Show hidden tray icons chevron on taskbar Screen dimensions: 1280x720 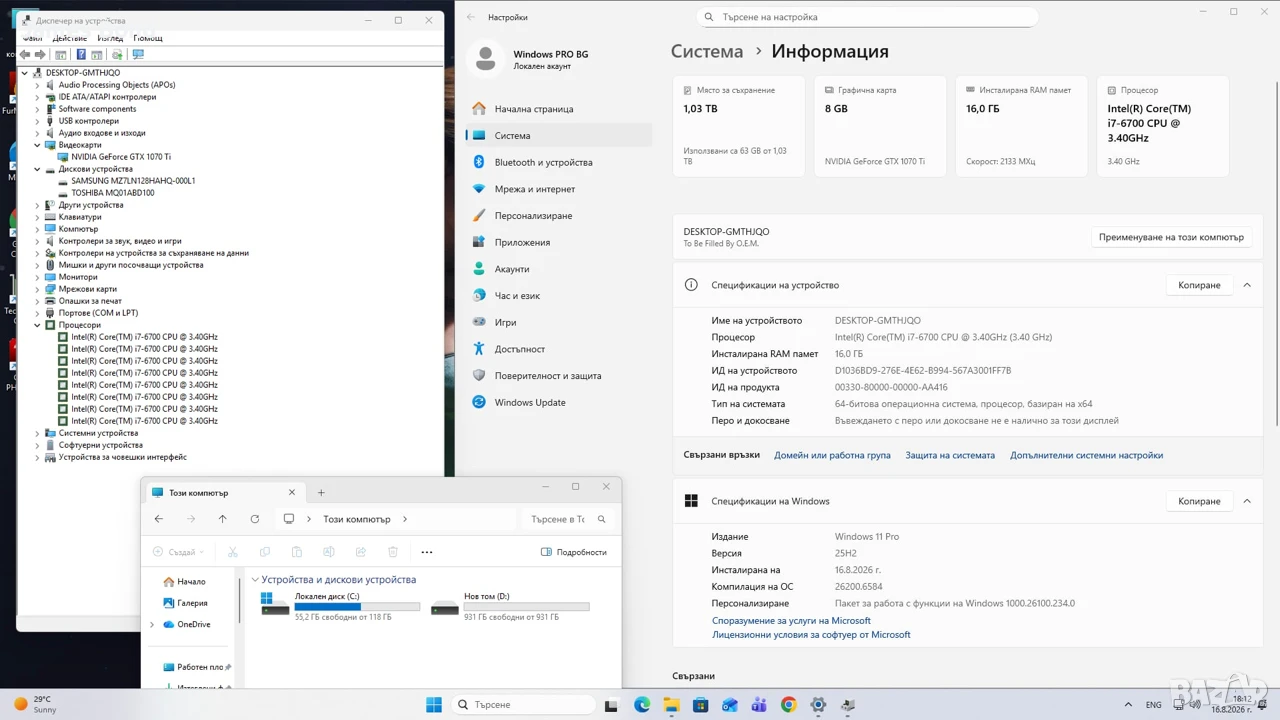click(1129, 705)
